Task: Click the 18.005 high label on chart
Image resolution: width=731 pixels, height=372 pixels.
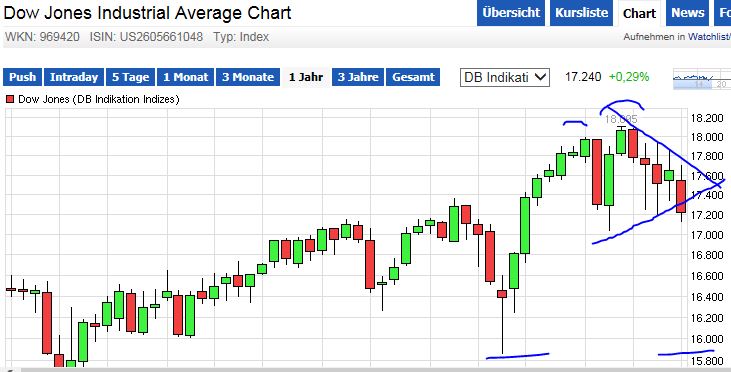Action: pyautogui.click(x=621, y=119)
